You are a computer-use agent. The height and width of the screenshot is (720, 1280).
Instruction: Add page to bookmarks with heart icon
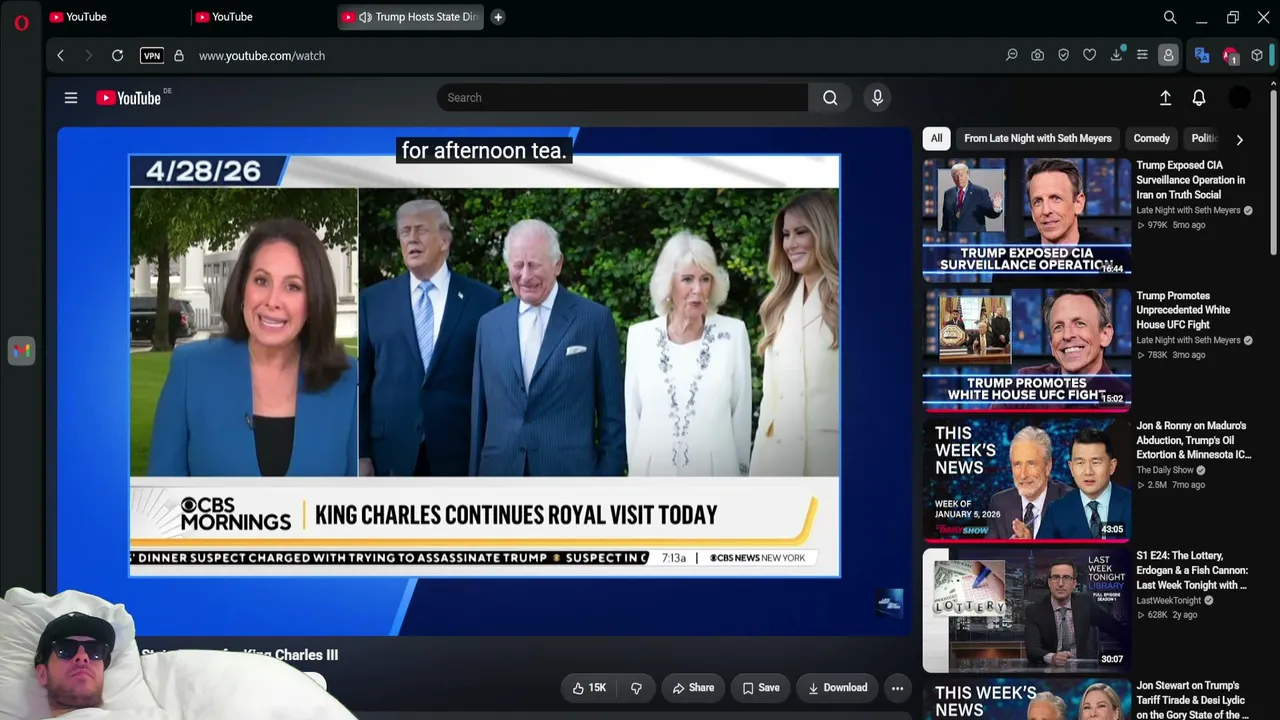point(1090,56)
